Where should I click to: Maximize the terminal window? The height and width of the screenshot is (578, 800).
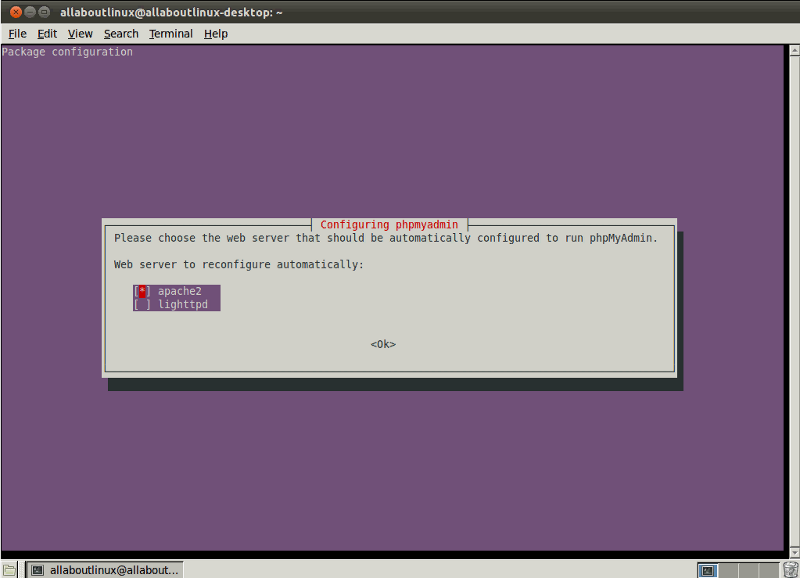(x=44, y=12)
